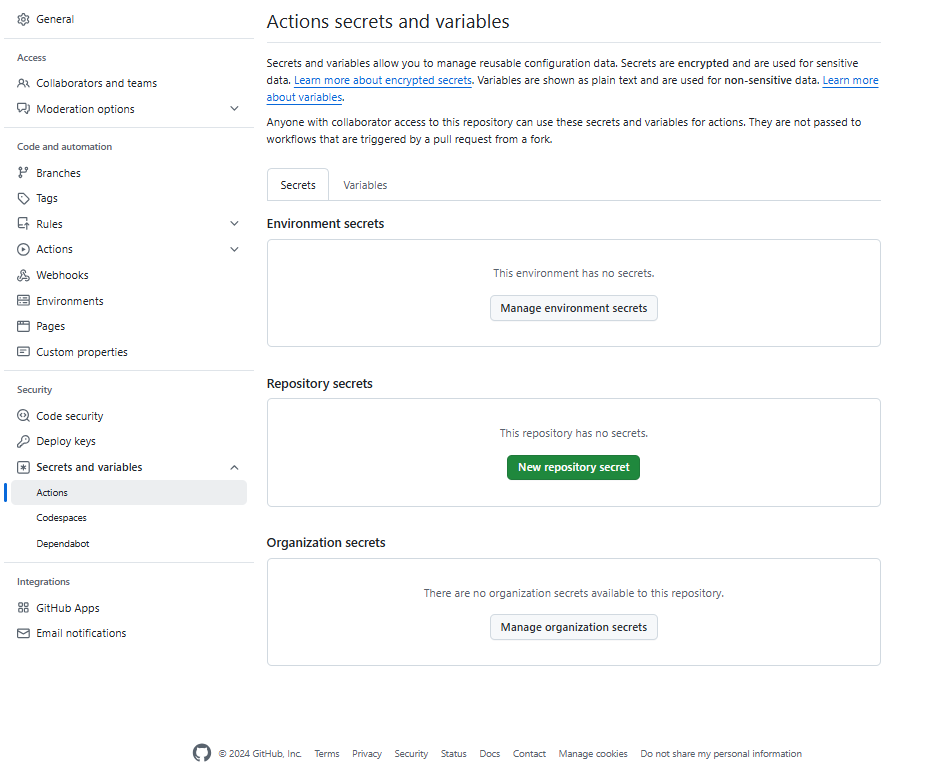This screenshot has width=950, height=777.
Task: Select Actions under Secrets and variables
Action: [129, 493]
